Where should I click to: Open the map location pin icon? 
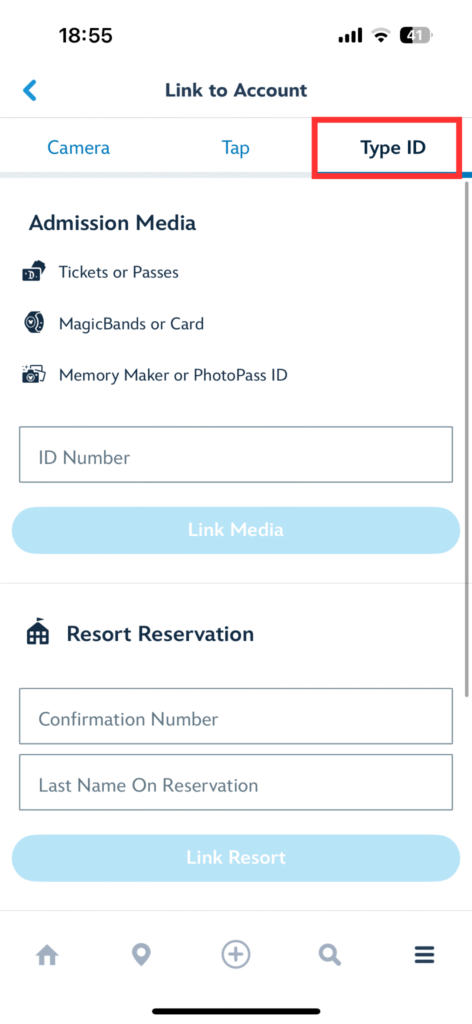pos(141,955)
